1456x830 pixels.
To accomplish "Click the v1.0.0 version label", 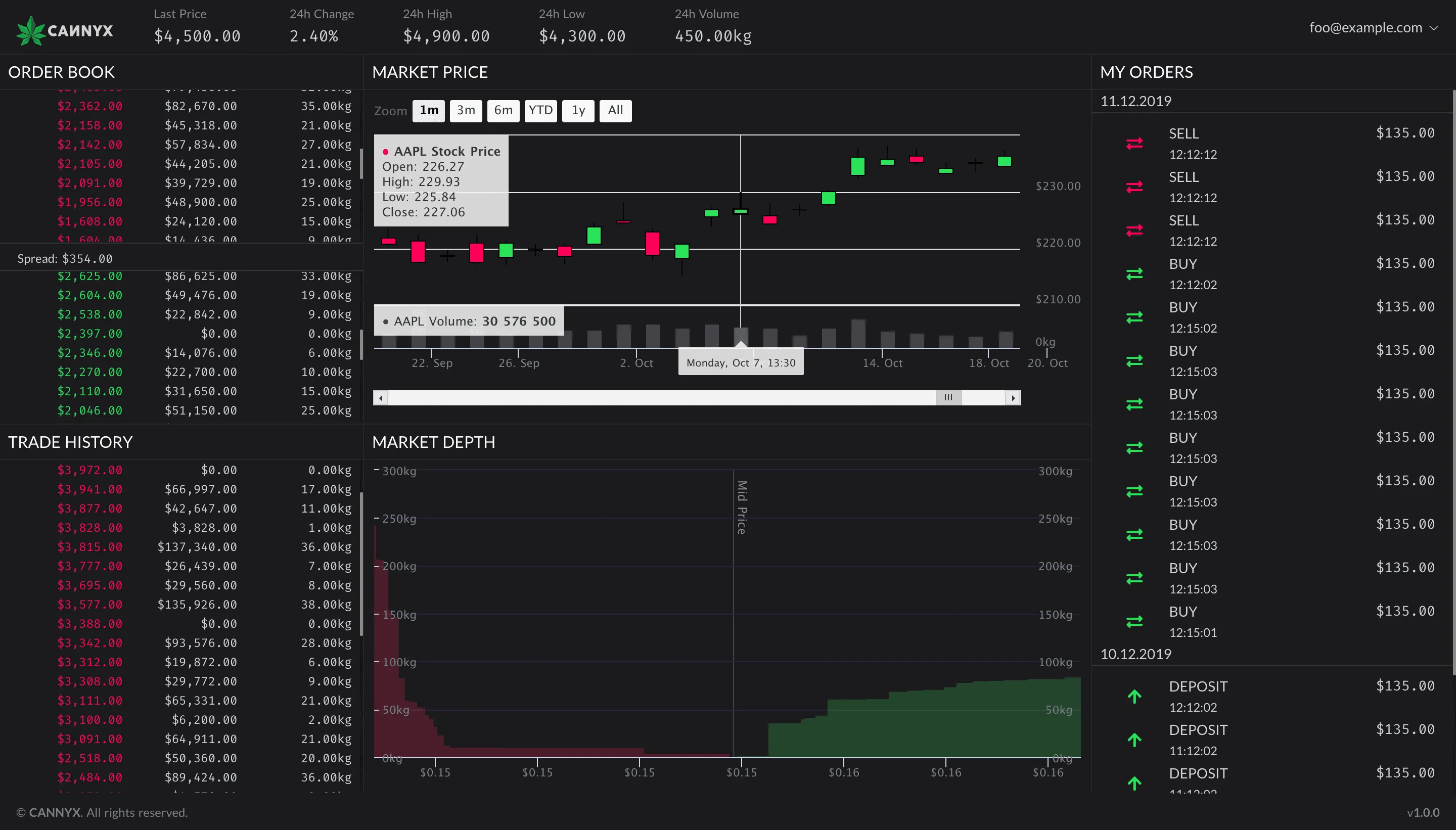I will (1423, 812).
